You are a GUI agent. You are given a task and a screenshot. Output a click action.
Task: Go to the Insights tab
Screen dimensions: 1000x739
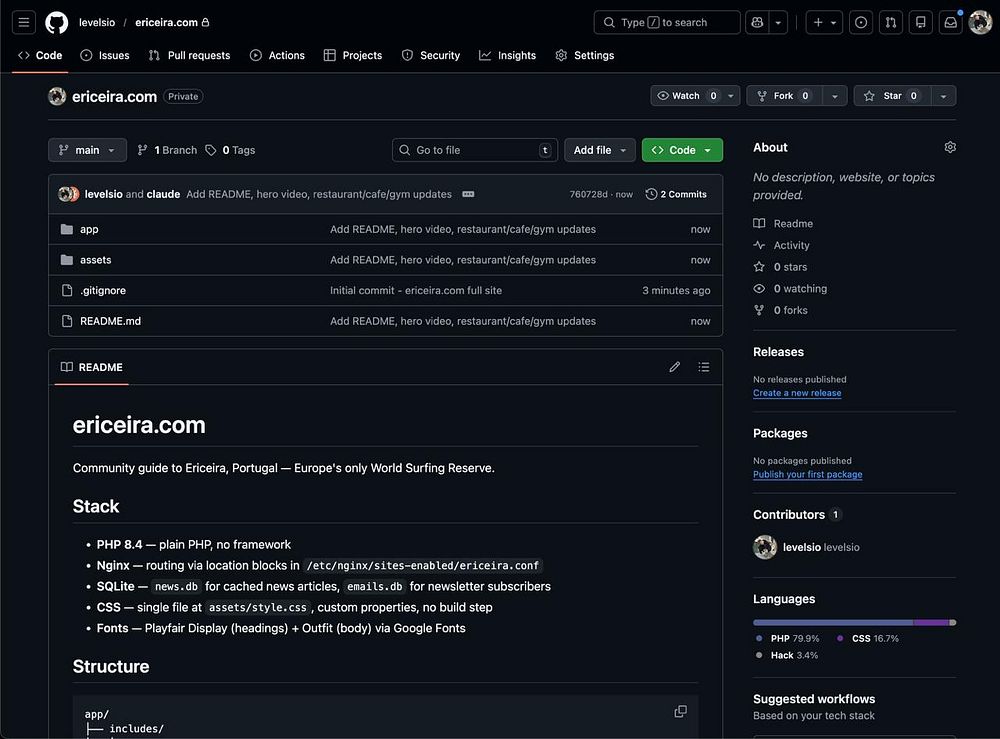507,55
